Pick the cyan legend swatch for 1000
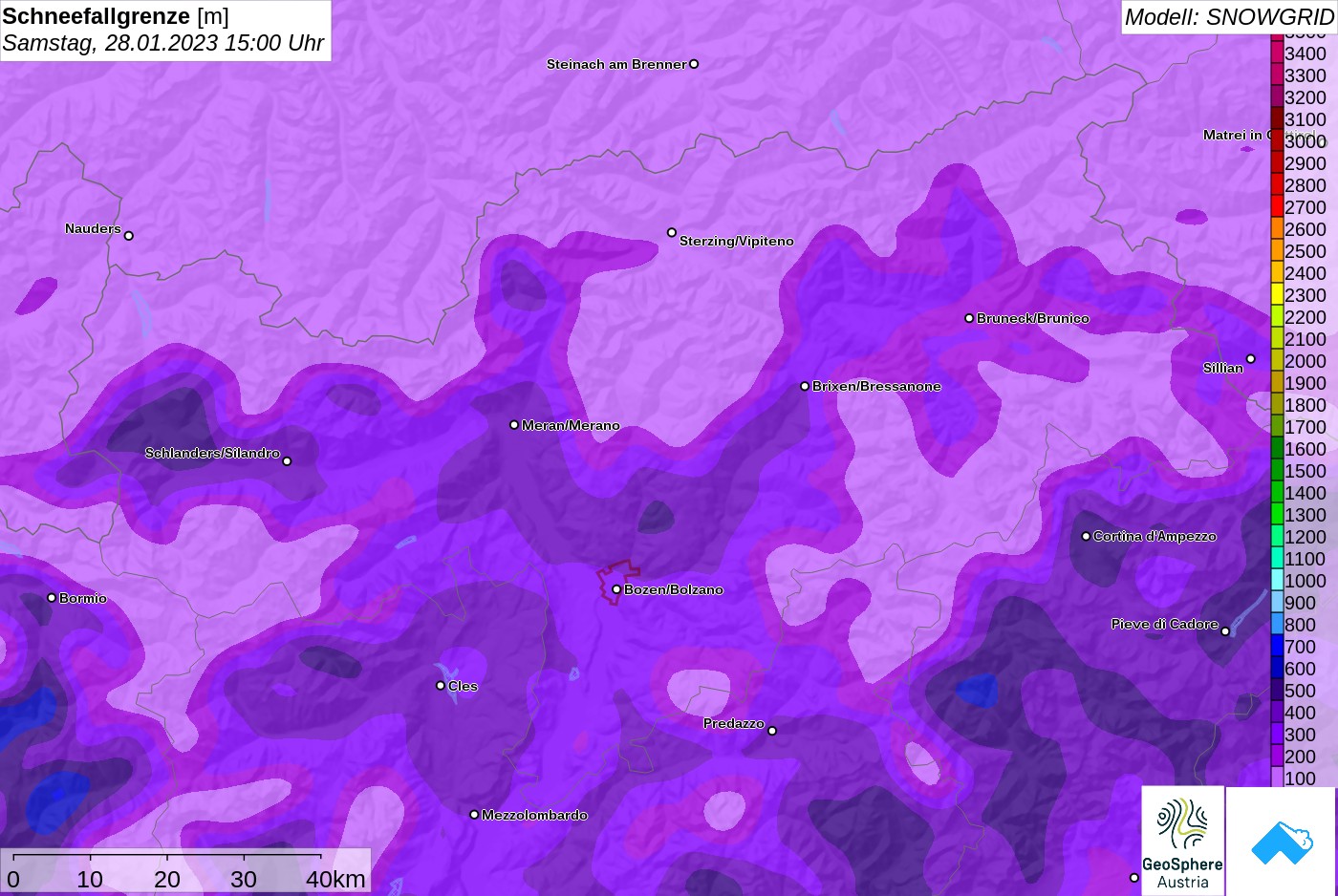Viewport: 1338px width, 896px height. pos(1277,580)
